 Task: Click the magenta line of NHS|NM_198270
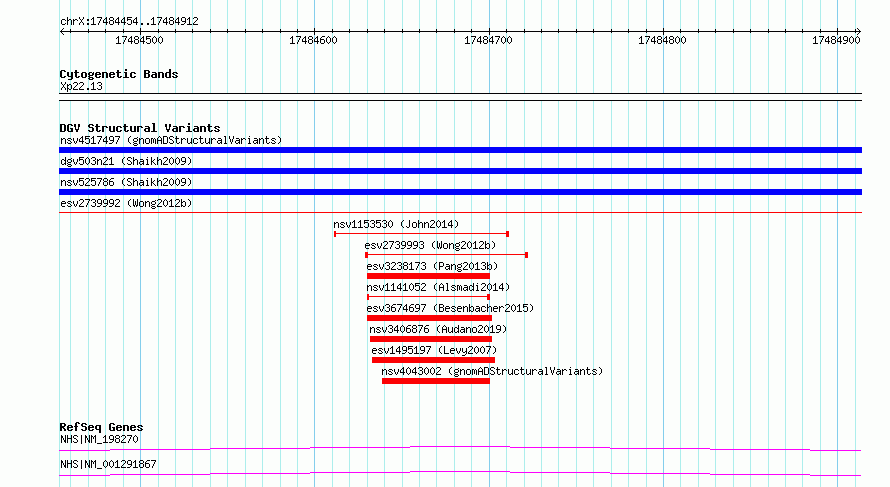click(x=460, y=448)
